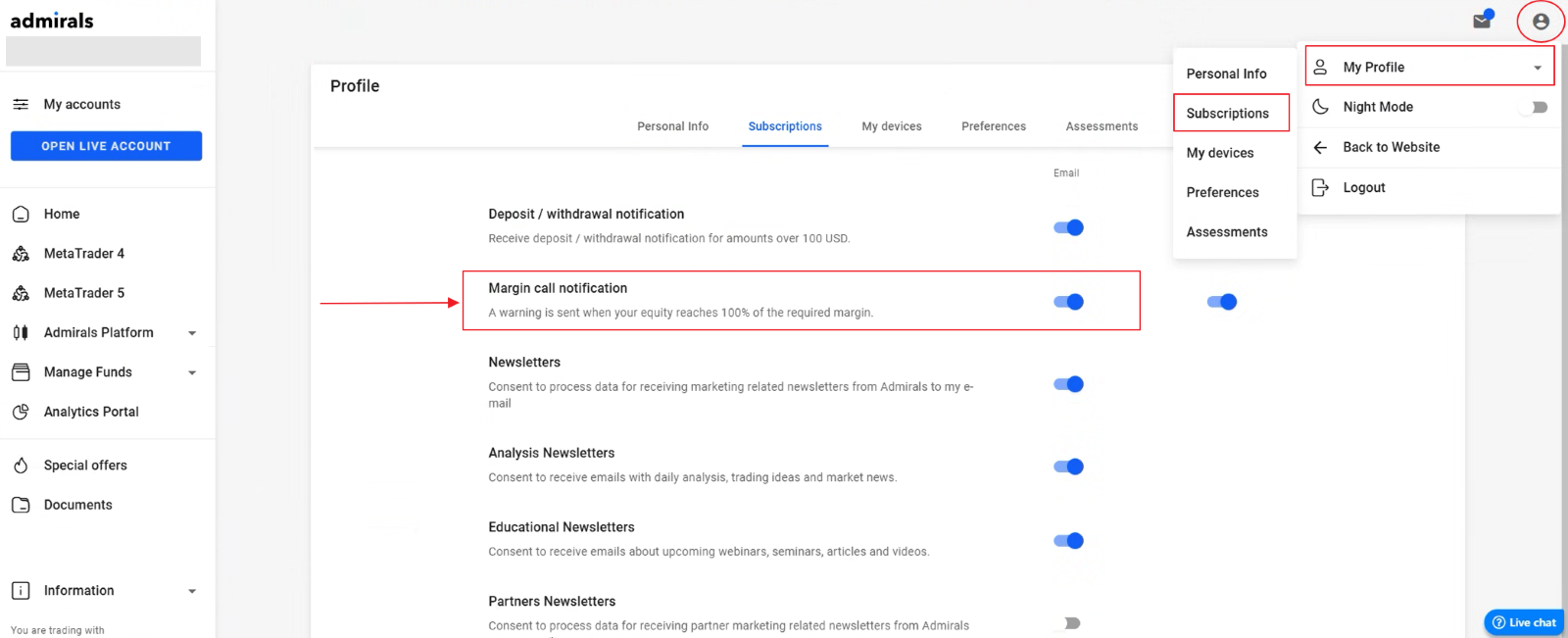Expand the Admirals Platform submenu
The image size is (1568, 638).
coord(192,333)
